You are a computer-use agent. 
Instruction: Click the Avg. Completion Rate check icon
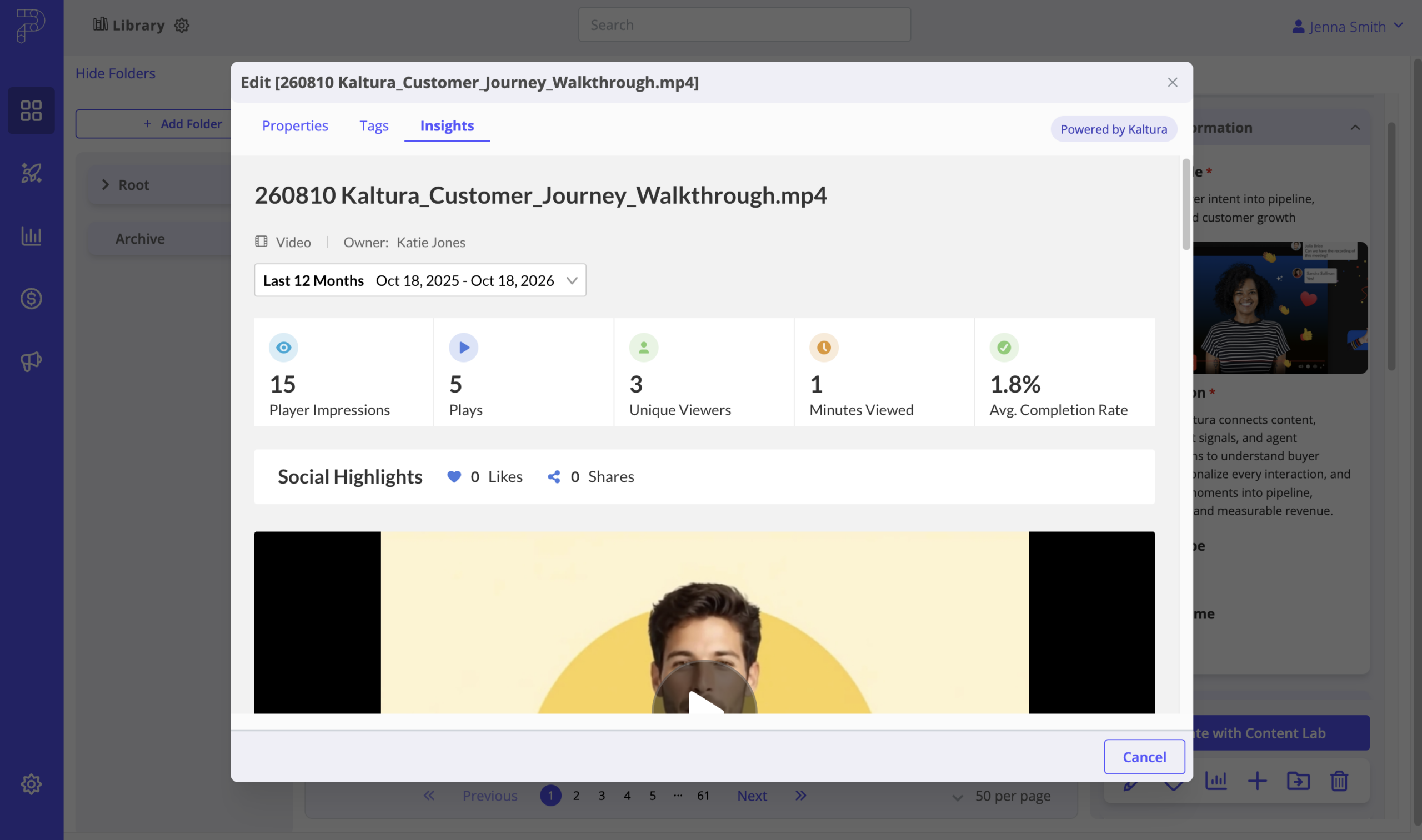[1004, 347]
